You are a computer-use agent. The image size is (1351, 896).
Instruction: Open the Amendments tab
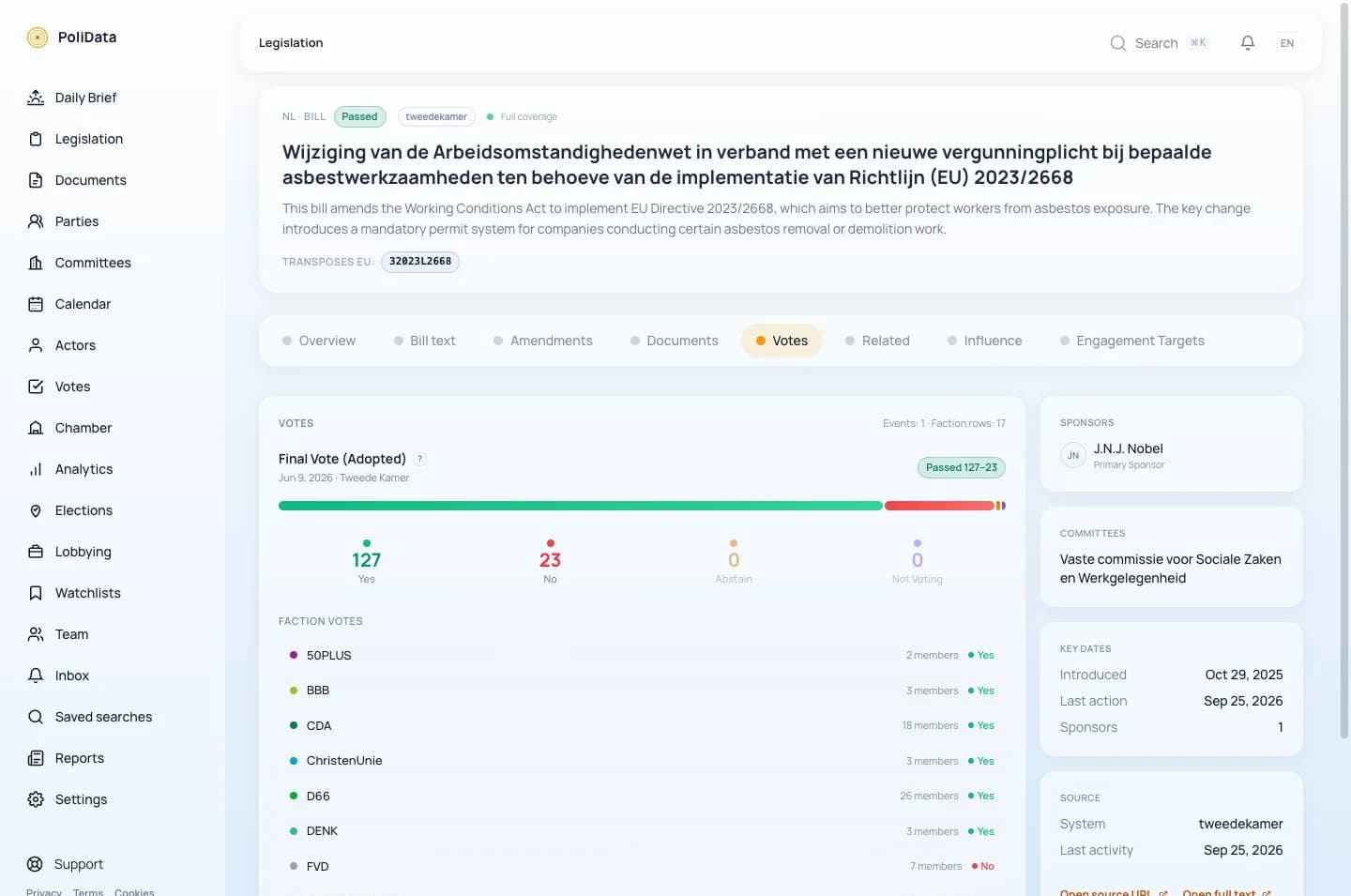(543, 341)
